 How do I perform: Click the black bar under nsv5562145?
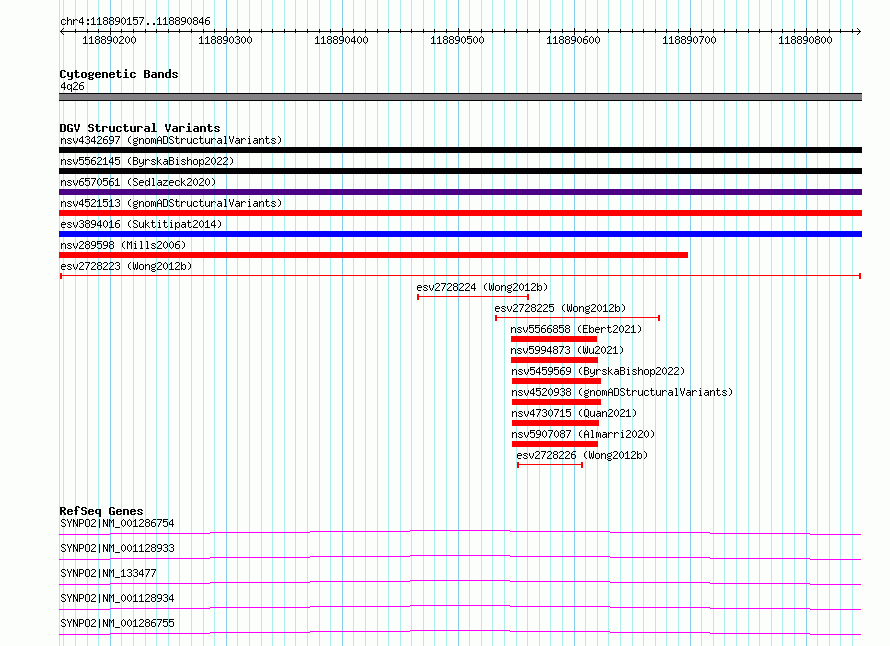(460, 171)
